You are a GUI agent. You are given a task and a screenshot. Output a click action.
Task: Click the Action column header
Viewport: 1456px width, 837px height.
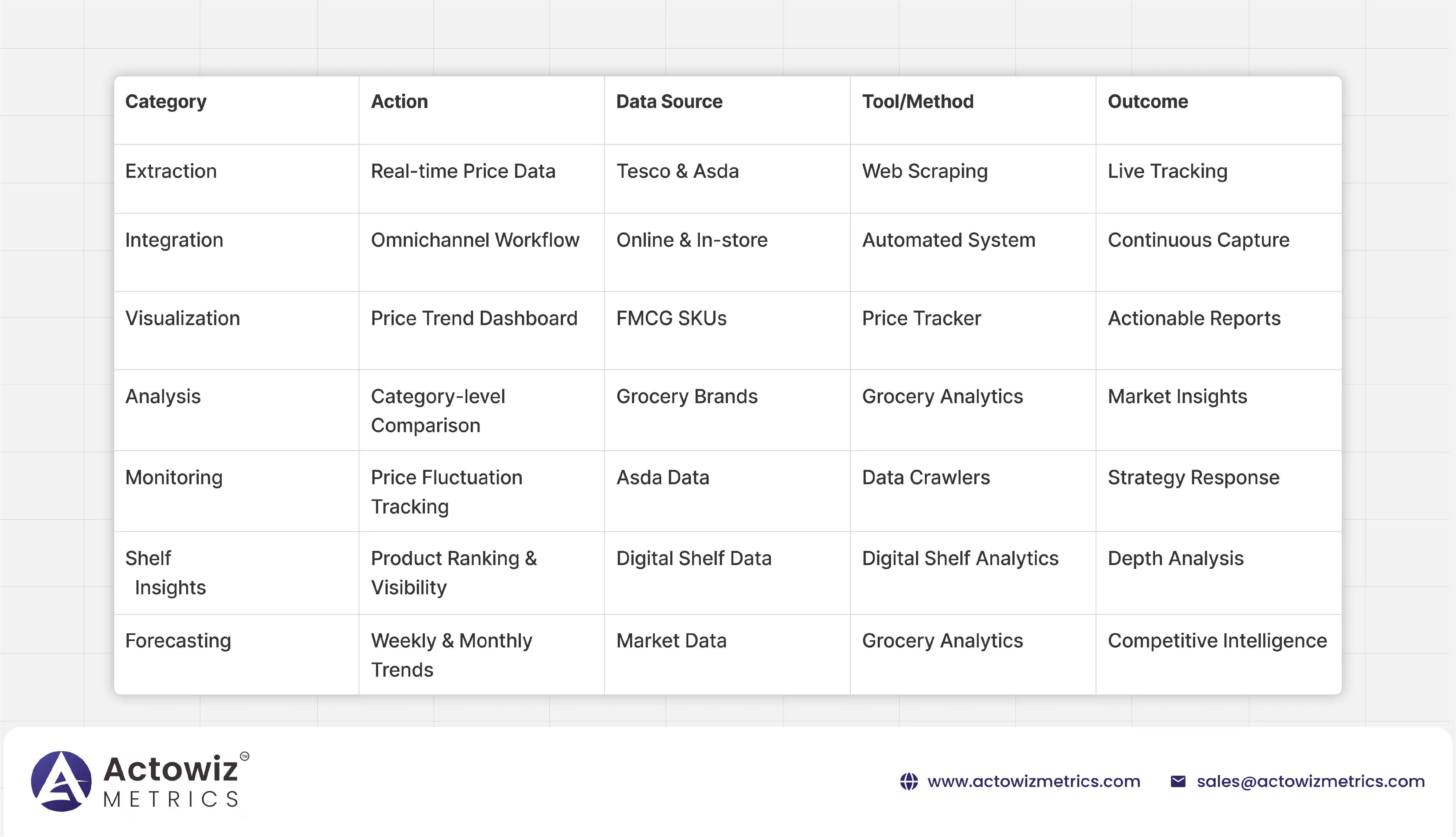click(399, 102)
